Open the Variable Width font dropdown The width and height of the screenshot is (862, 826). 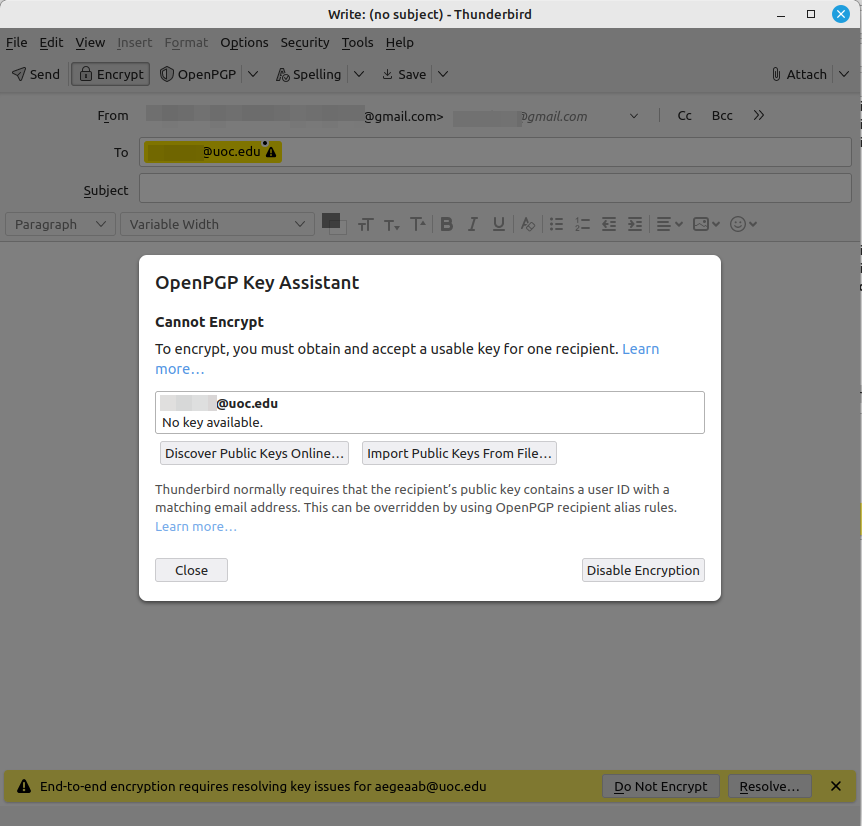click(217, 224)
